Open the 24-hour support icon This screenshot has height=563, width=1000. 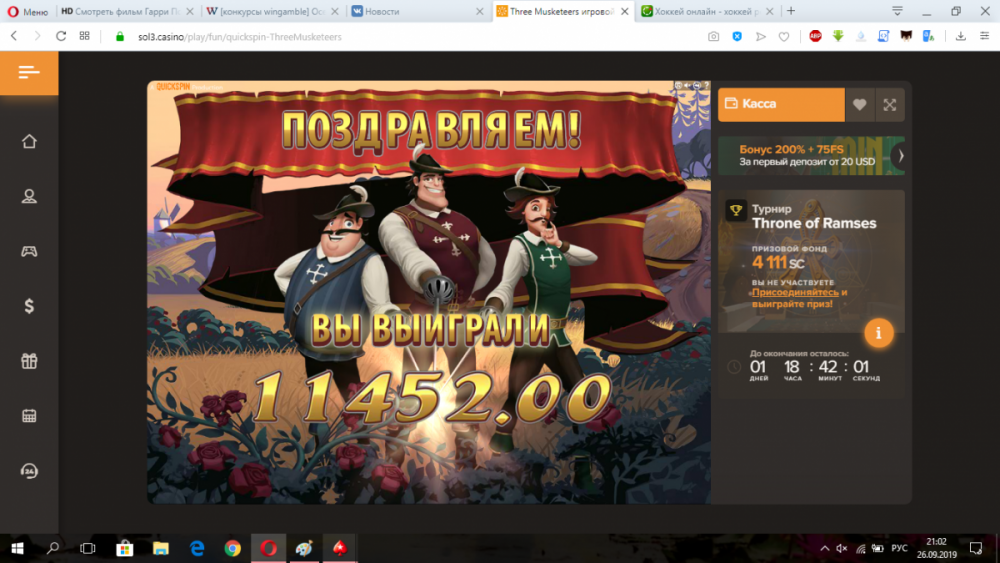[29, 471]
